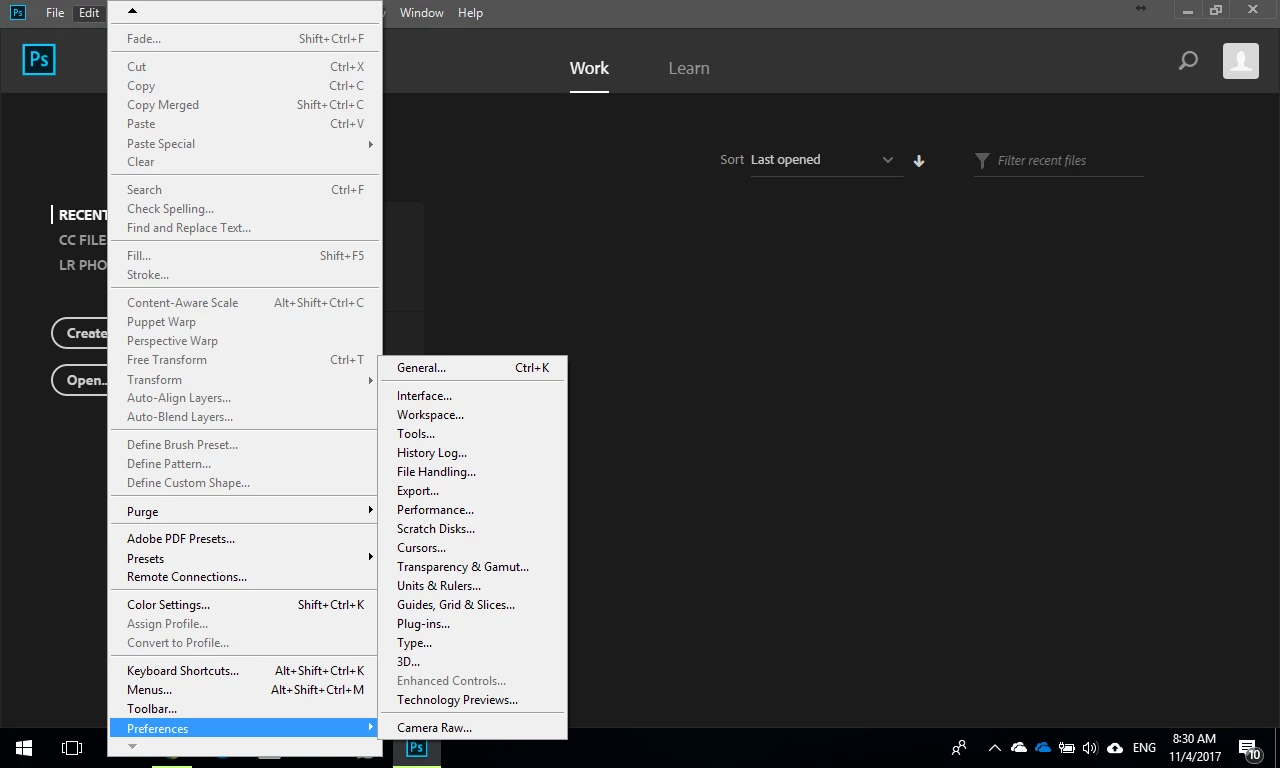Screen dimensions: 1280x768
Task: Expand the Purge submenu
Action: coord(245,511)
